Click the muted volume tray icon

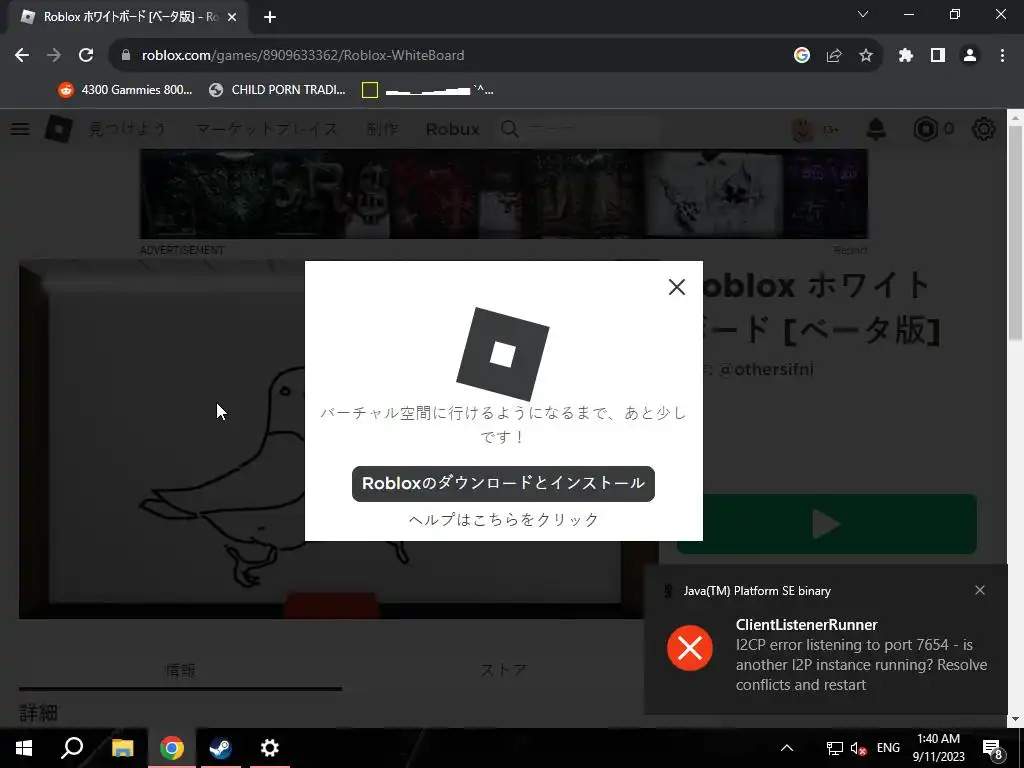[859, 748]
